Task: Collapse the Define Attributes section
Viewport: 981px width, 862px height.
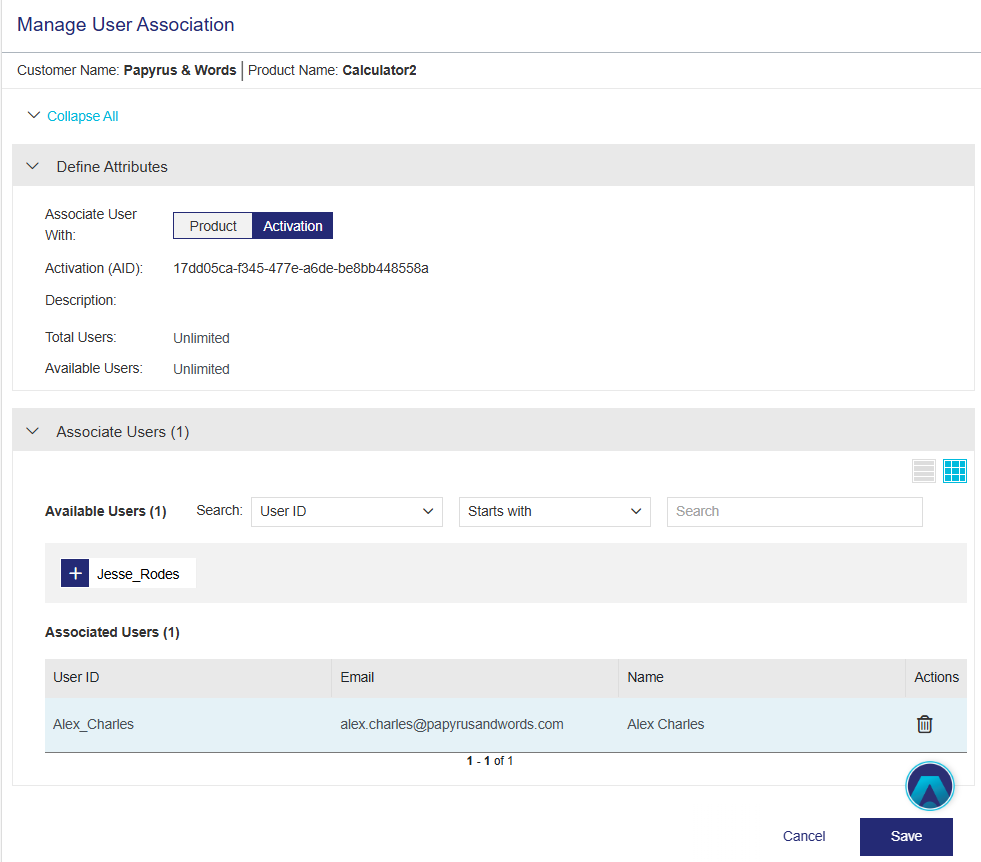Action: coord(33,166)
